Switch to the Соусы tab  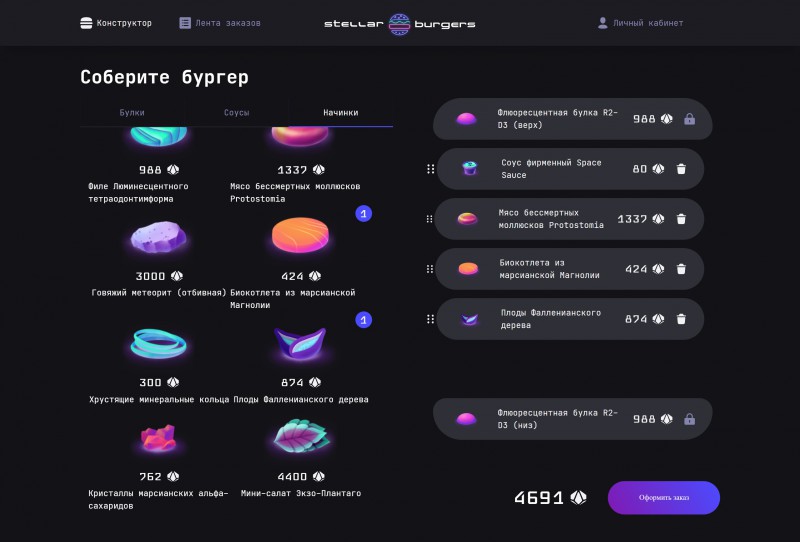click(237, 113)
